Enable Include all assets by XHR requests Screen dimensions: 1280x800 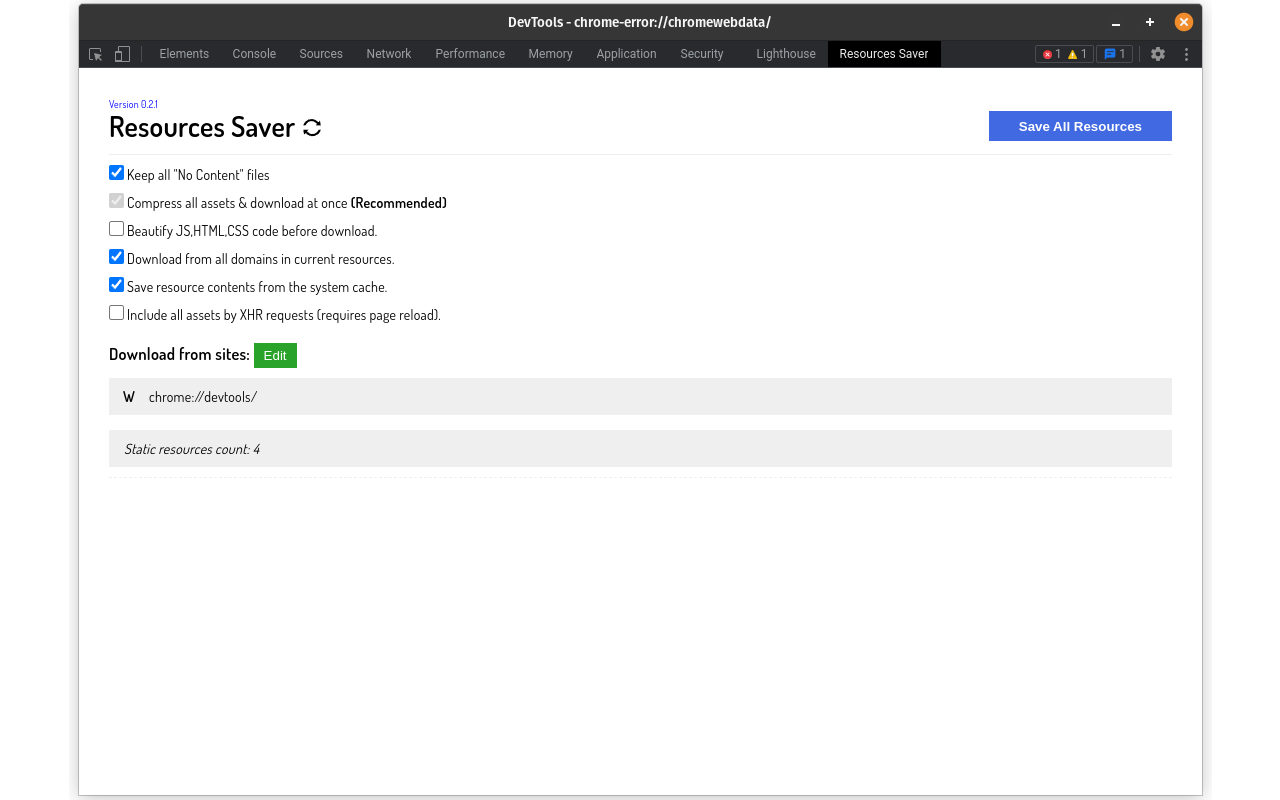(117, 313)
